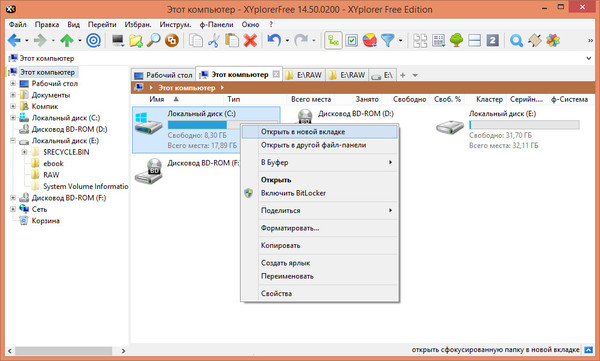Click the tan tag-shaped toolbar icon
The image size is (600, 361).
535,40
